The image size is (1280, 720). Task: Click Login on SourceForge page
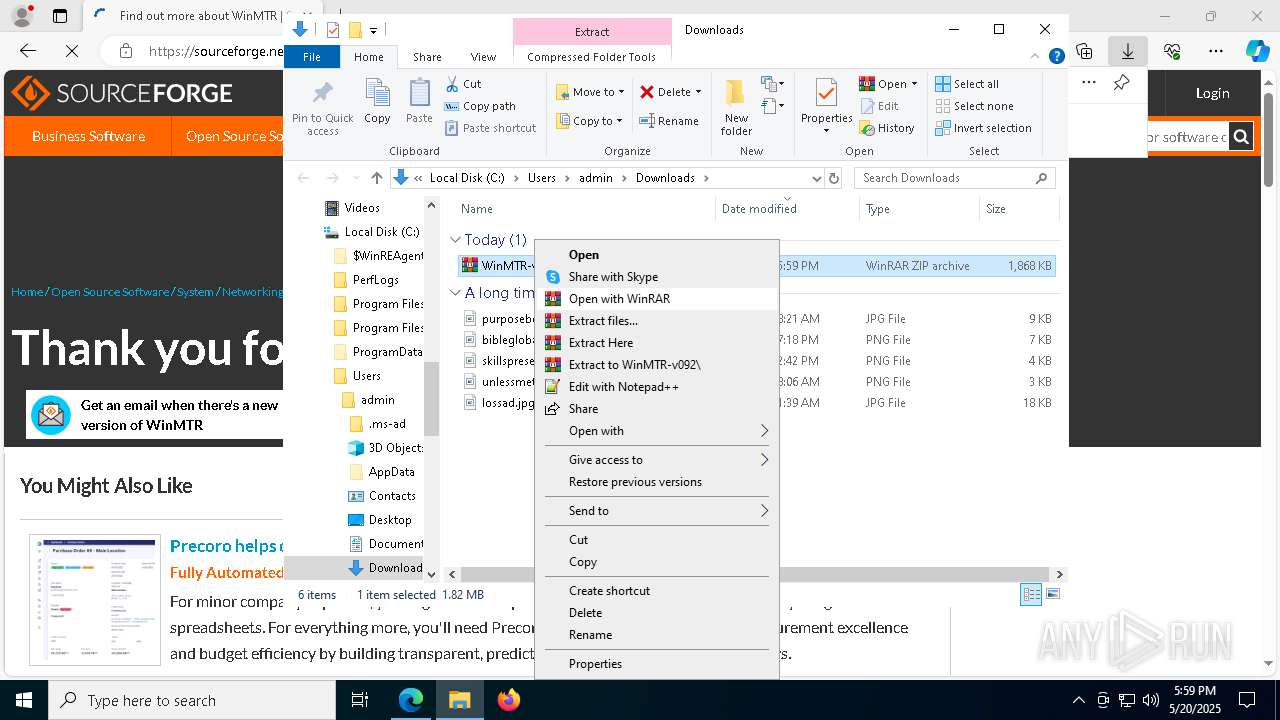point(1212,93)
